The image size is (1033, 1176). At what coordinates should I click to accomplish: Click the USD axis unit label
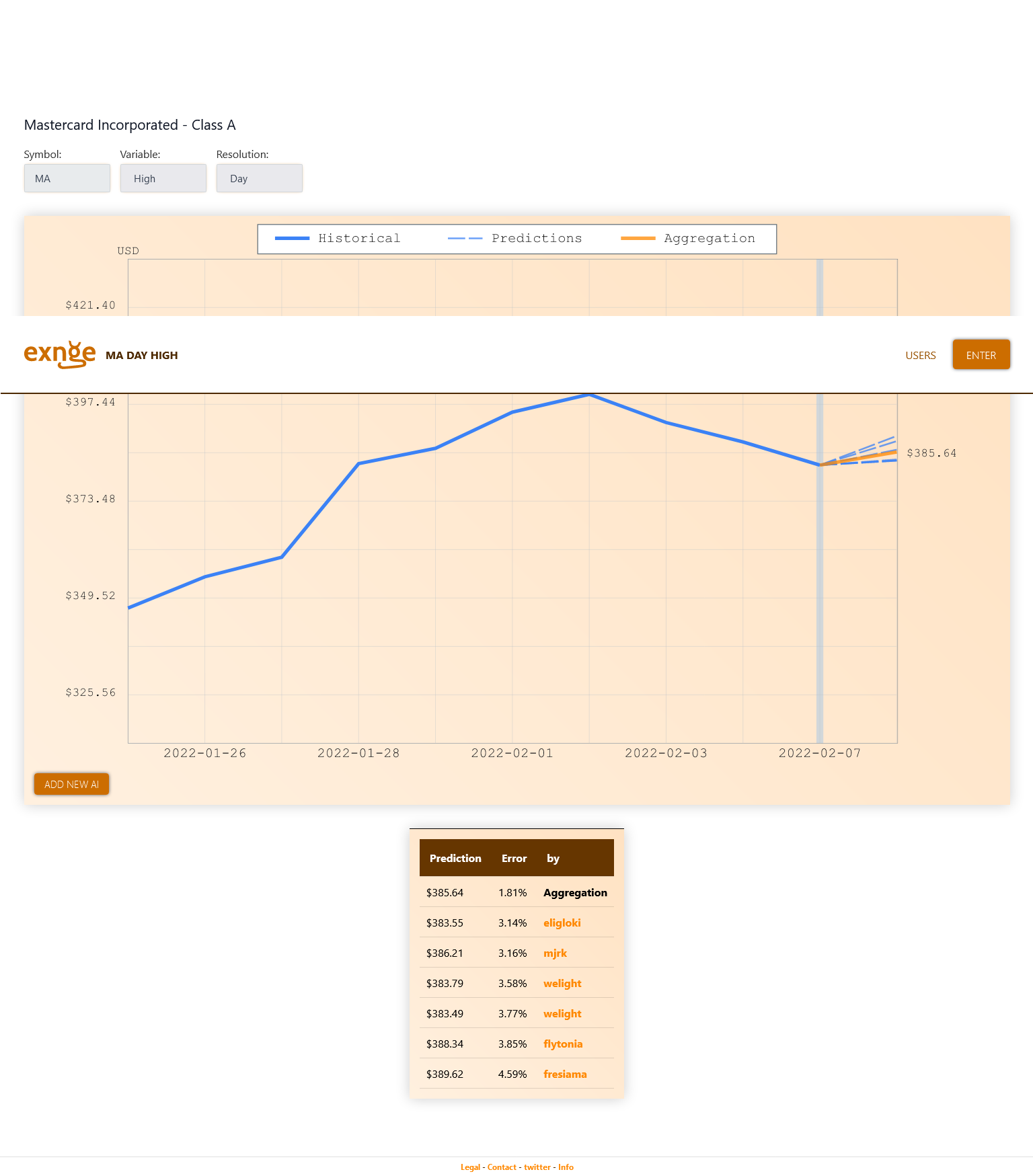click(128, 251)
